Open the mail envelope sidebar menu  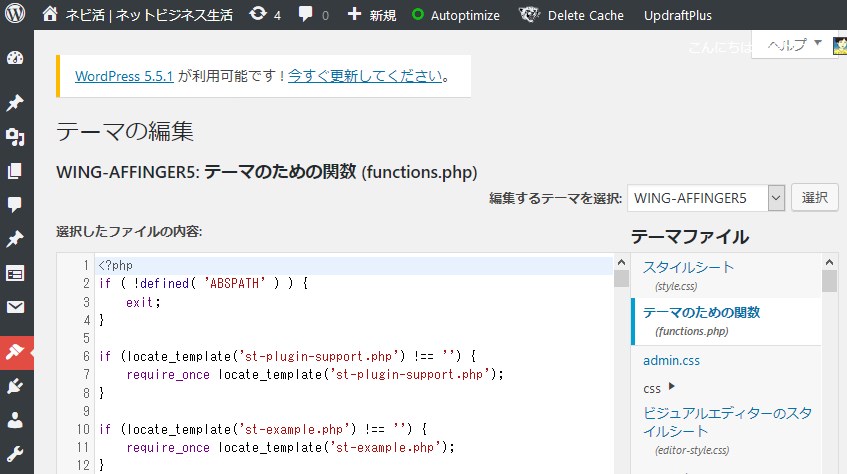pyautogui.click(x=15, y=307)
